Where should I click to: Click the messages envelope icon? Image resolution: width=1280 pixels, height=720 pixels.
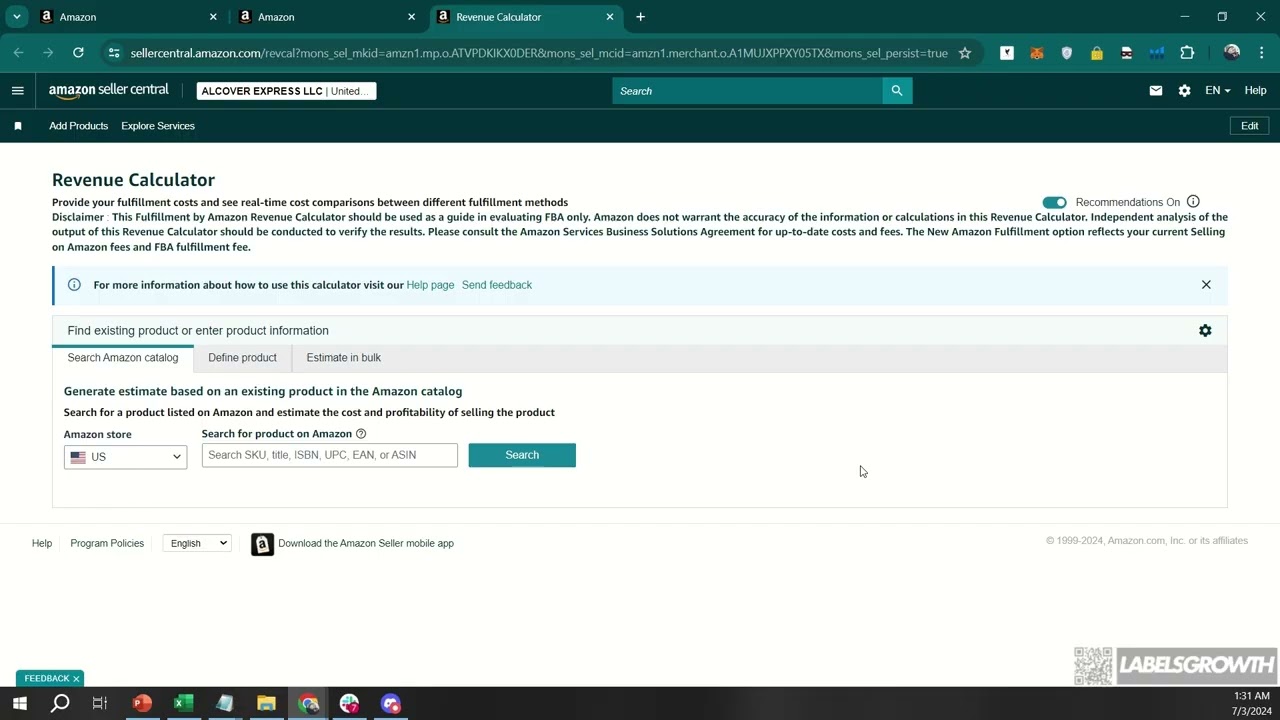pos(1156,90)
